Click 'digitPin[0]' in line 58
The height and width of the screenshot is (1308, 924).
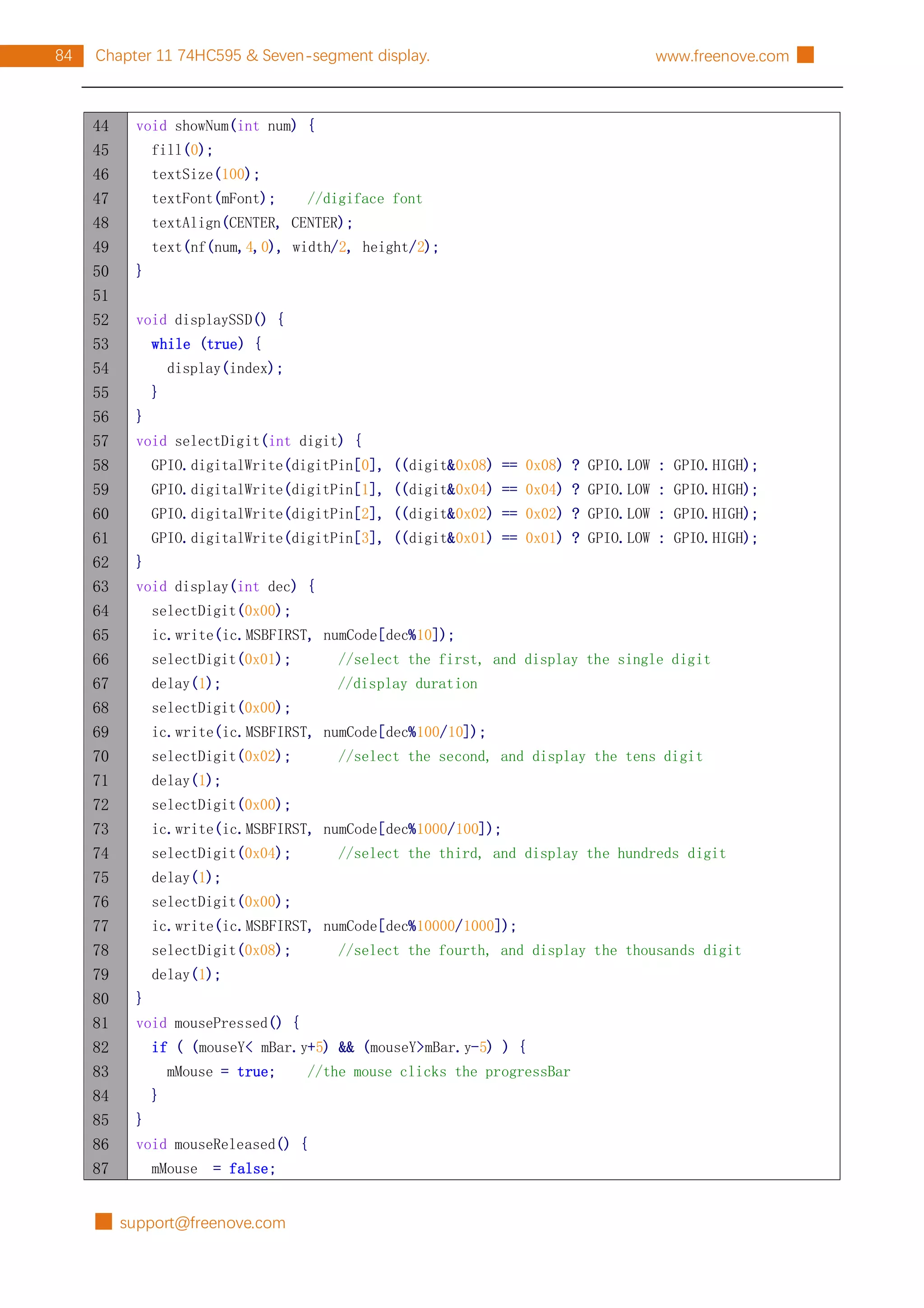tap(333, 465)
